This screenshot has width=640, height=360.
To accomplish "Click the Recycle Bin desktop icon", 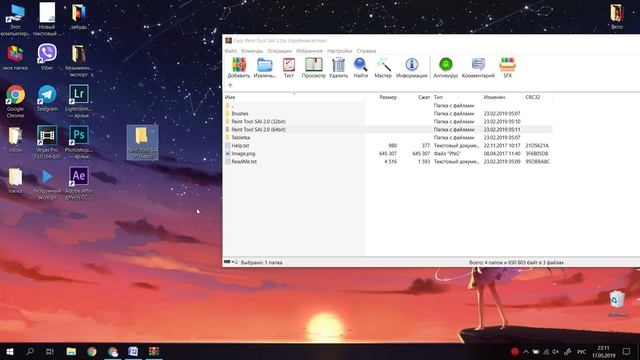I will (x=617, y=303).
